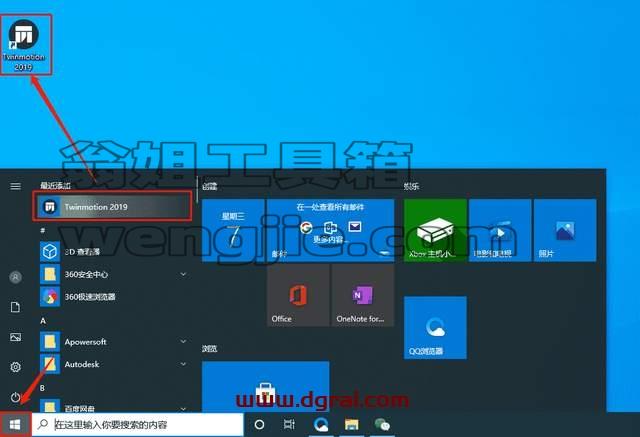This screenshot has height=437, width=640.
Task: Click the taskbar search input box
Action: 138,425
